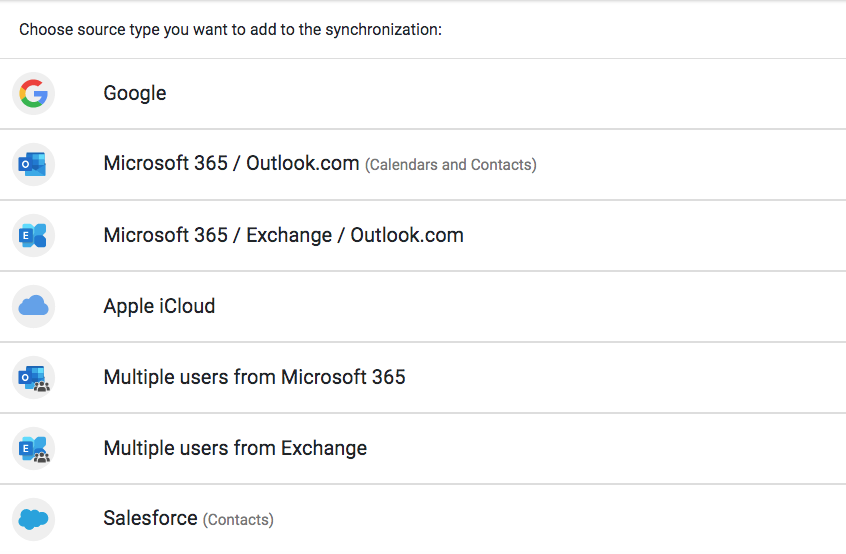The height and width of the screenshot is (554, 846).
Task: Click the Apple iCloud cloud icon
Action: [33, 306]
